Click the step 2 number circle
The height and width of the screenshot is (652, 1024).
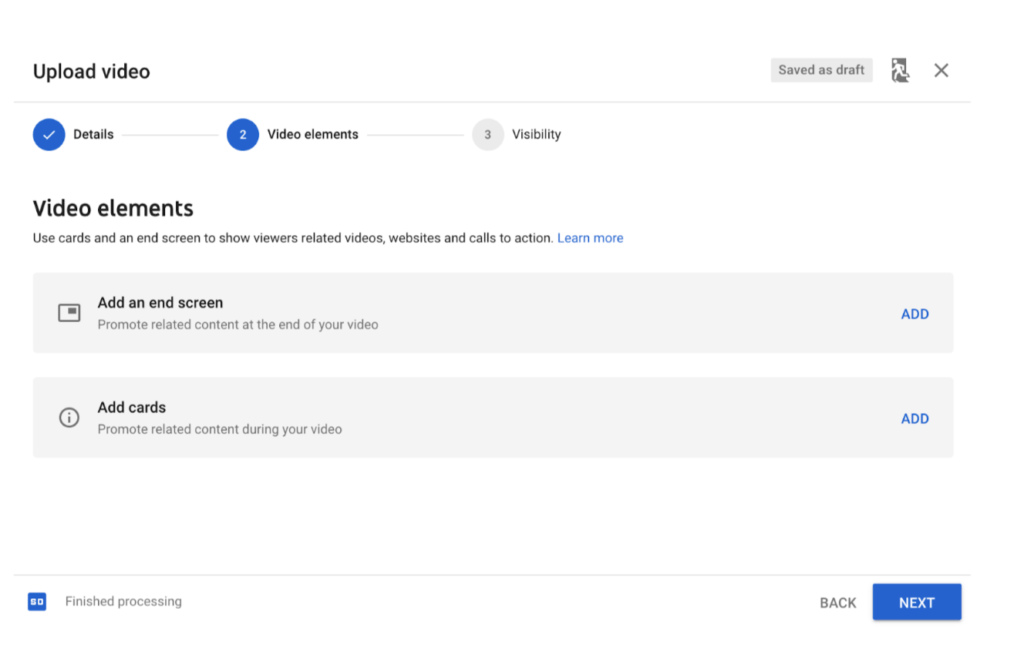243,134
